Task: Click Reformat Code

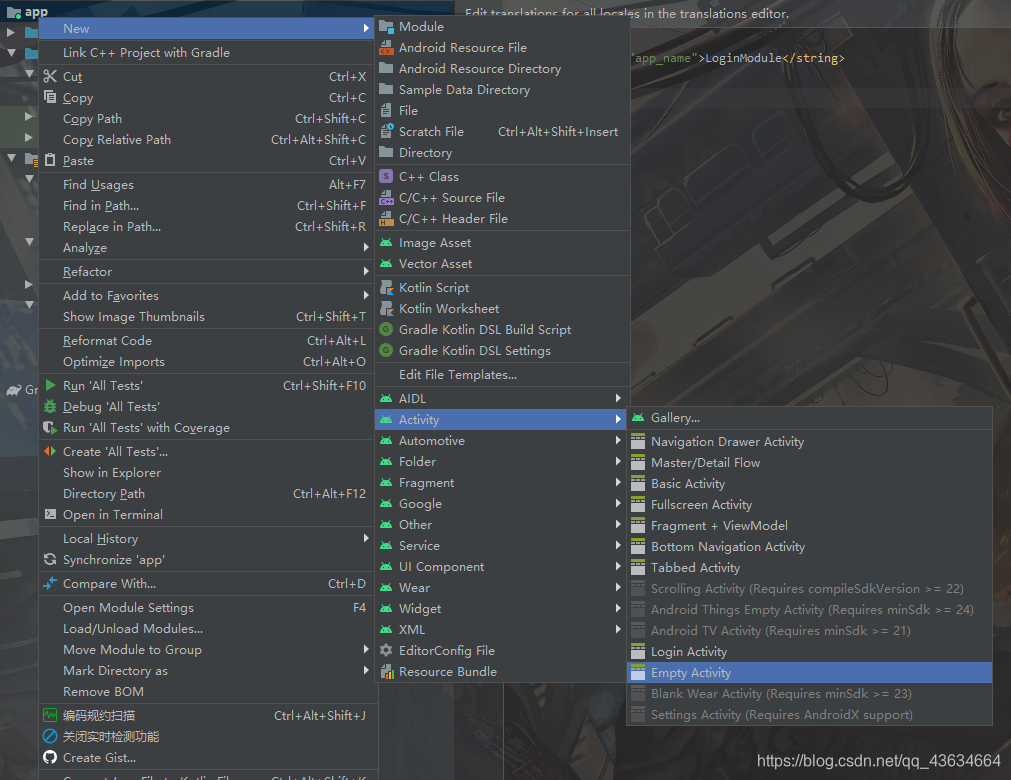Action: coord(206,340)
